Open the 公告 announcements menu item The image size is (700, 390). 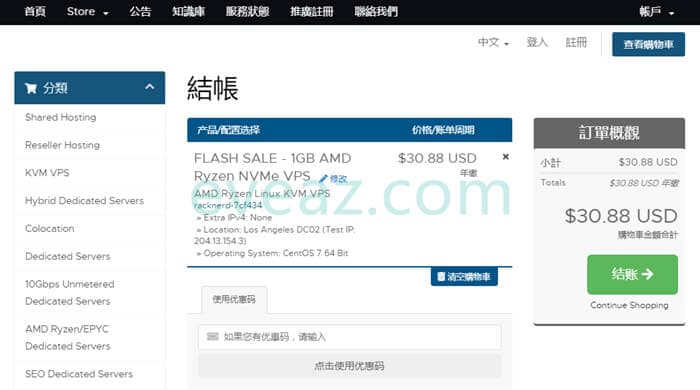point(140,12)
